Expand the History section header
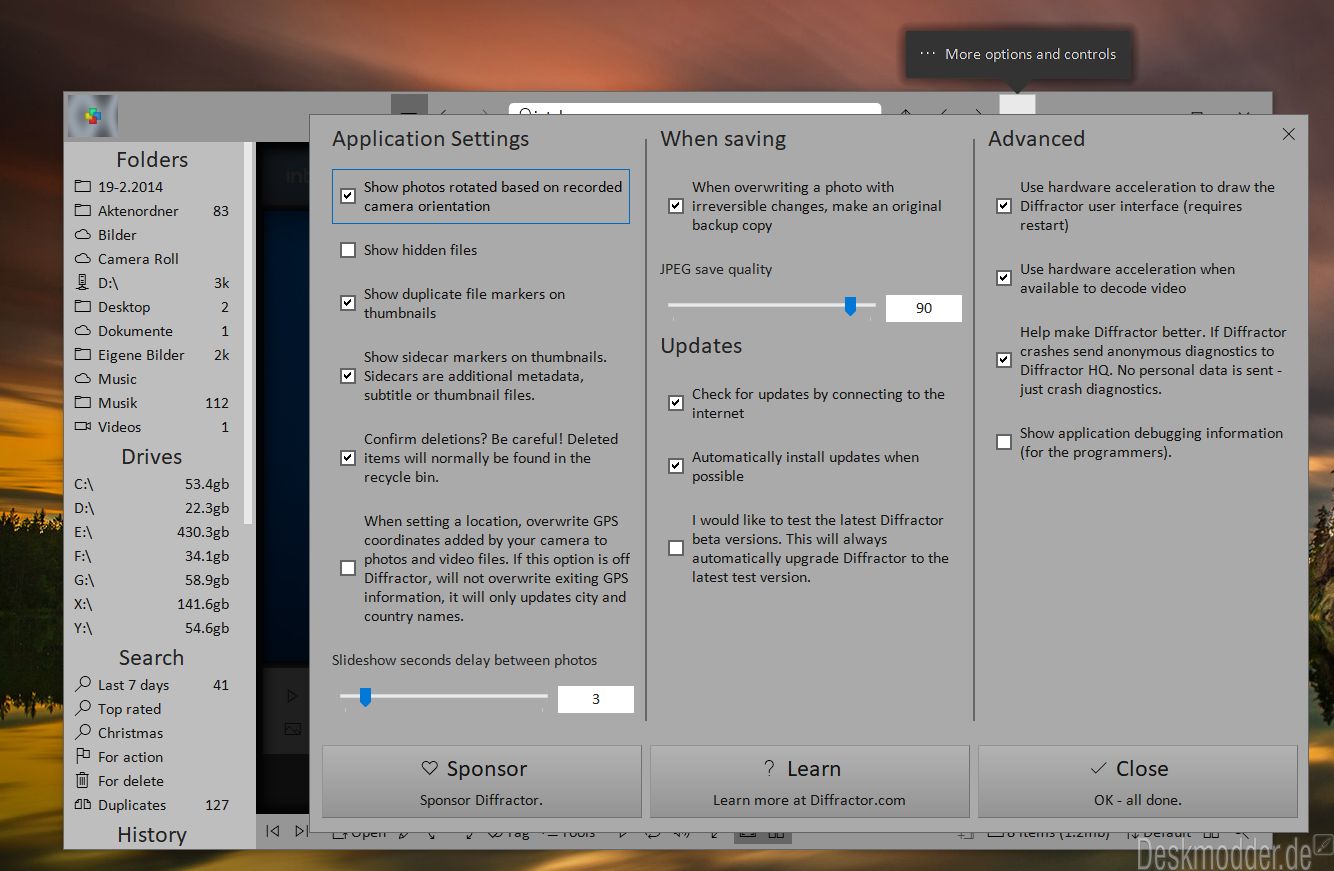Image resolution: width=1334 pixels, height=871 pixels. click(152, 835)
